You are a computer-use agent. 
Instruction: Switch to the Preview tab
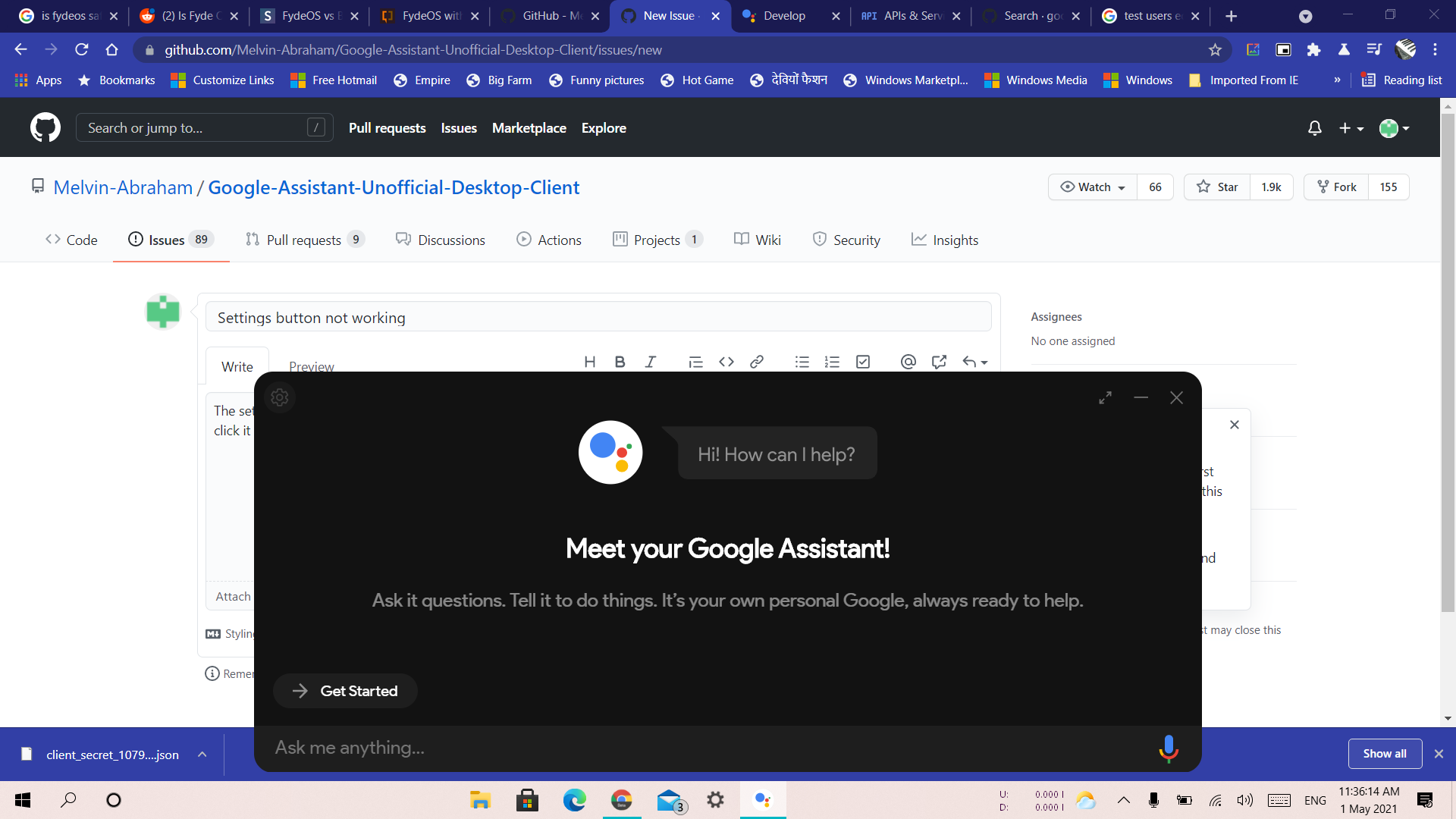[x=311, y=366]
